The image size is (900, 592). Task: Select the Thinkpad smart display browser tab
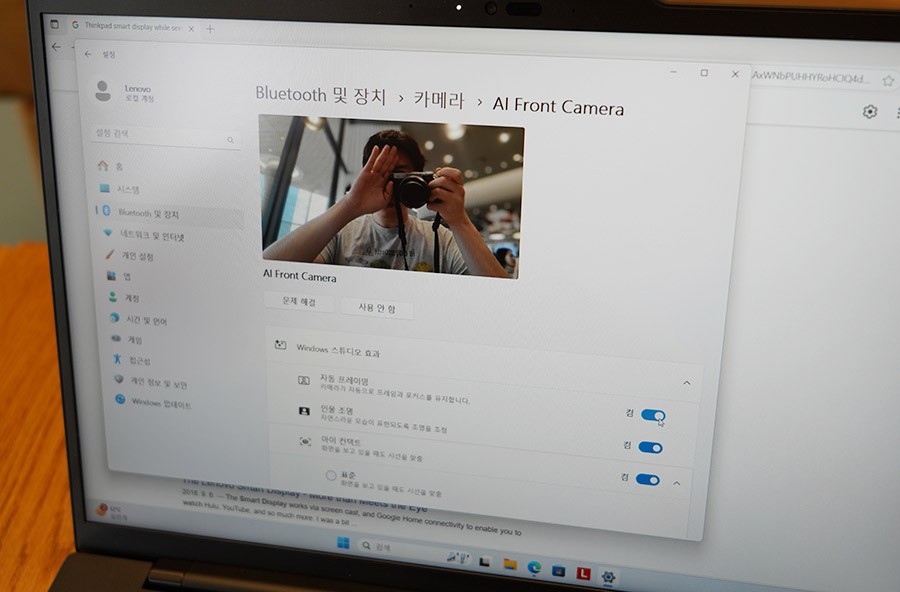tap(133, 26)
